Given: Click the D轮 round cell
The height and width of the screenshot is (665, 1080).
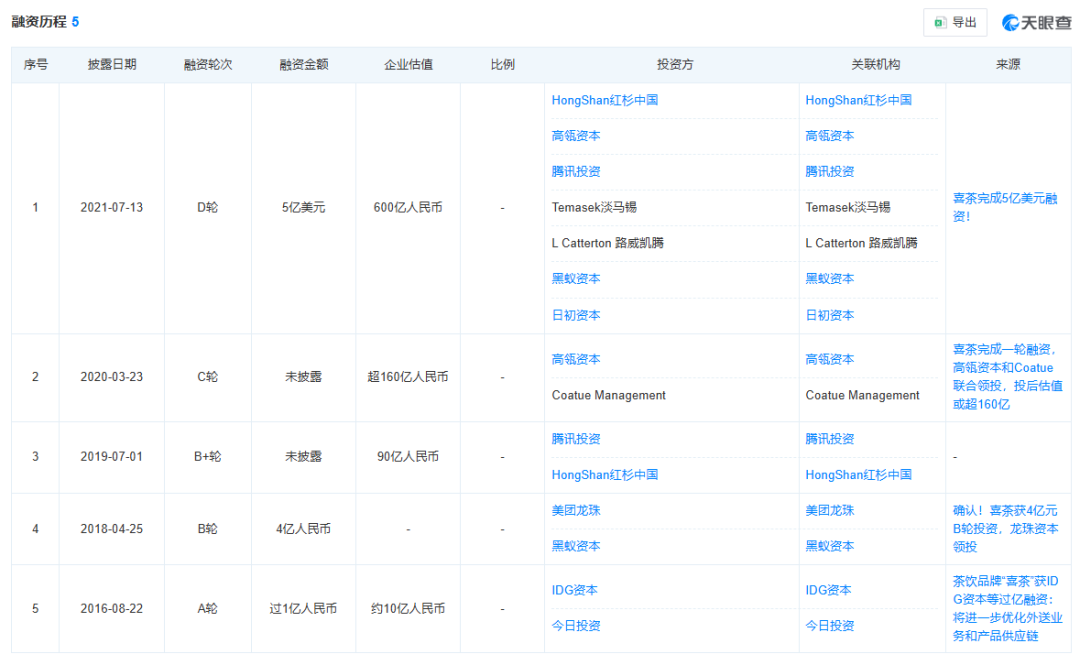Looking at the screenshot, I should click(x=207, y=207).
